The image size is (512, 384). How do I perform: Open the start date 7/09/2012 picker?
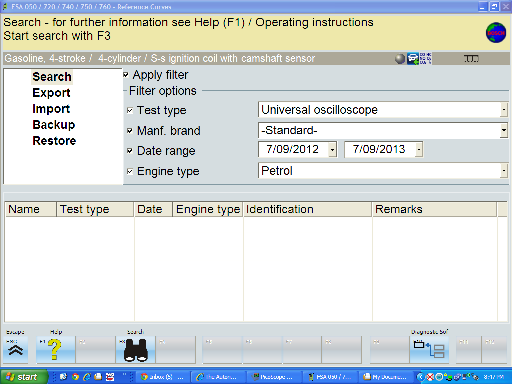(332, 149)
